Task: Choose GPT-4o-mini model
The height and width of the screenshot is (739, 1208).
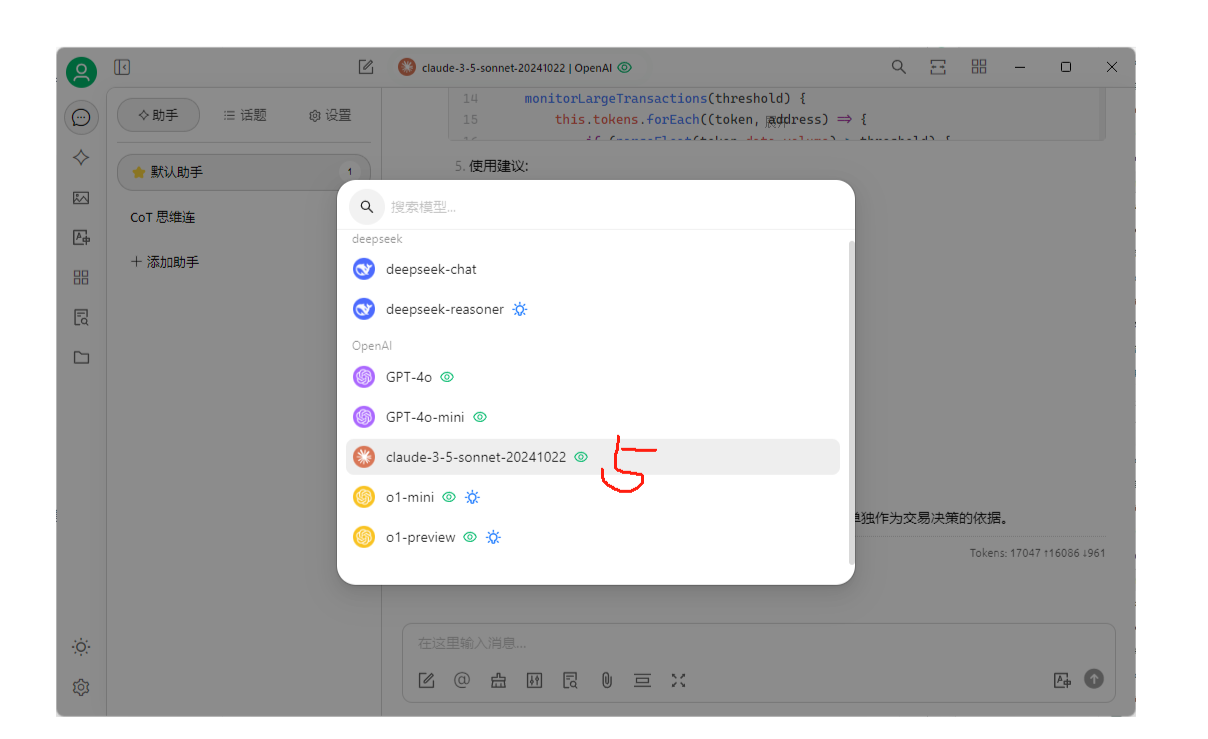Action: click(593, 417)
